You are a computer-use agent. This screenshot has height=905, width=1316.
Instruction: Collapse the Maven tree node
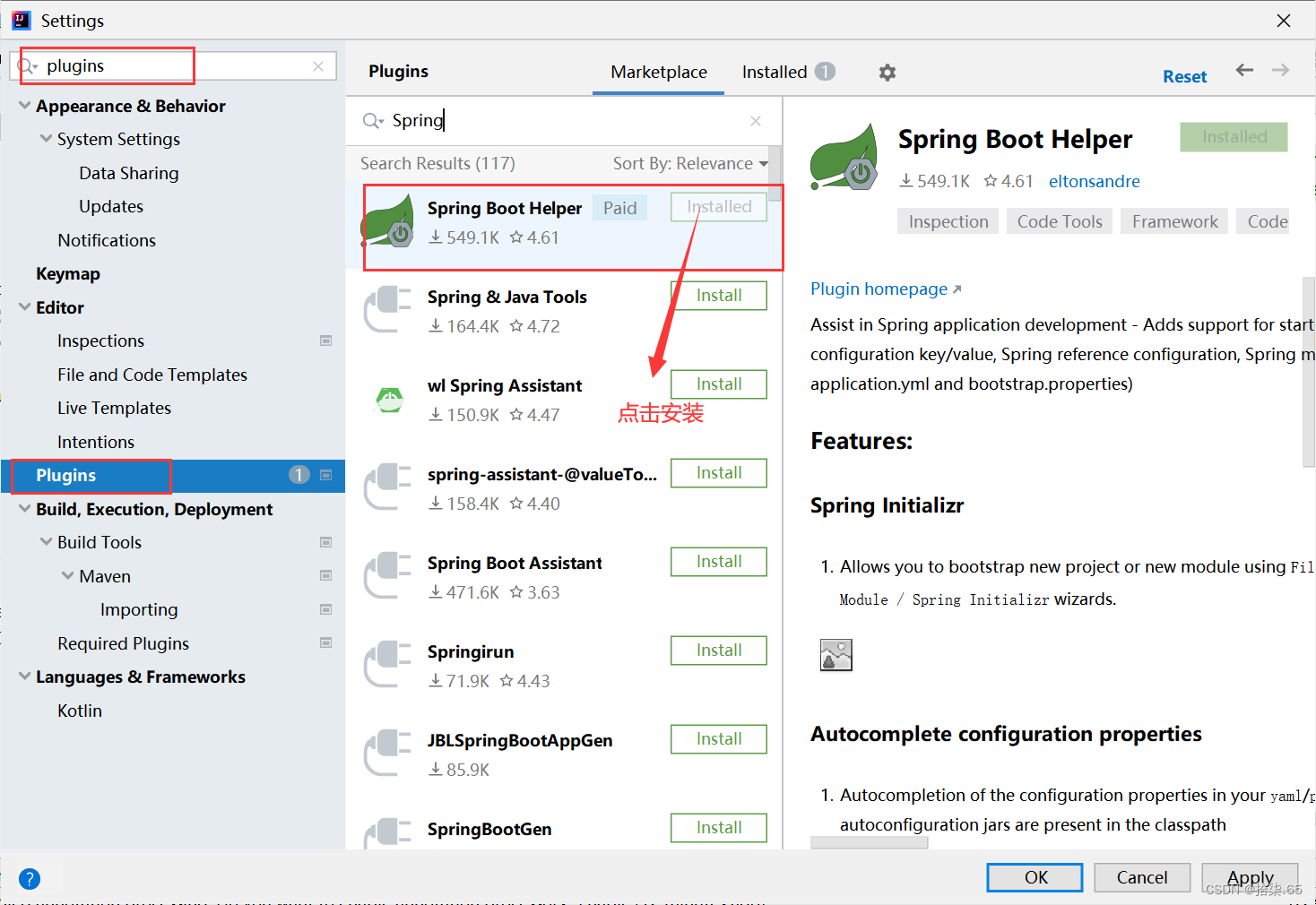pos(66,575)
